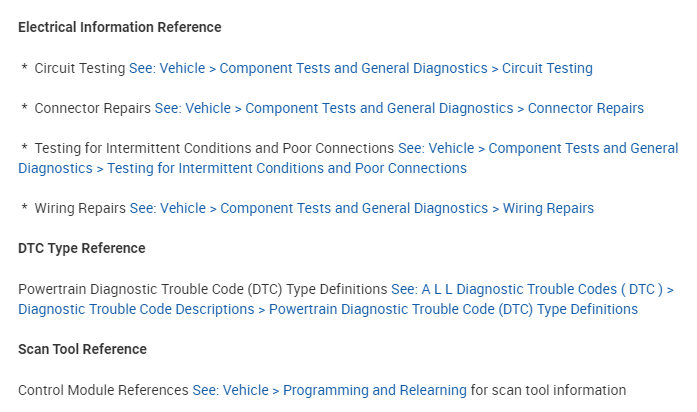
Task: Follow the Connector Repairs See: Vehicle link
Action: point(399,108)
